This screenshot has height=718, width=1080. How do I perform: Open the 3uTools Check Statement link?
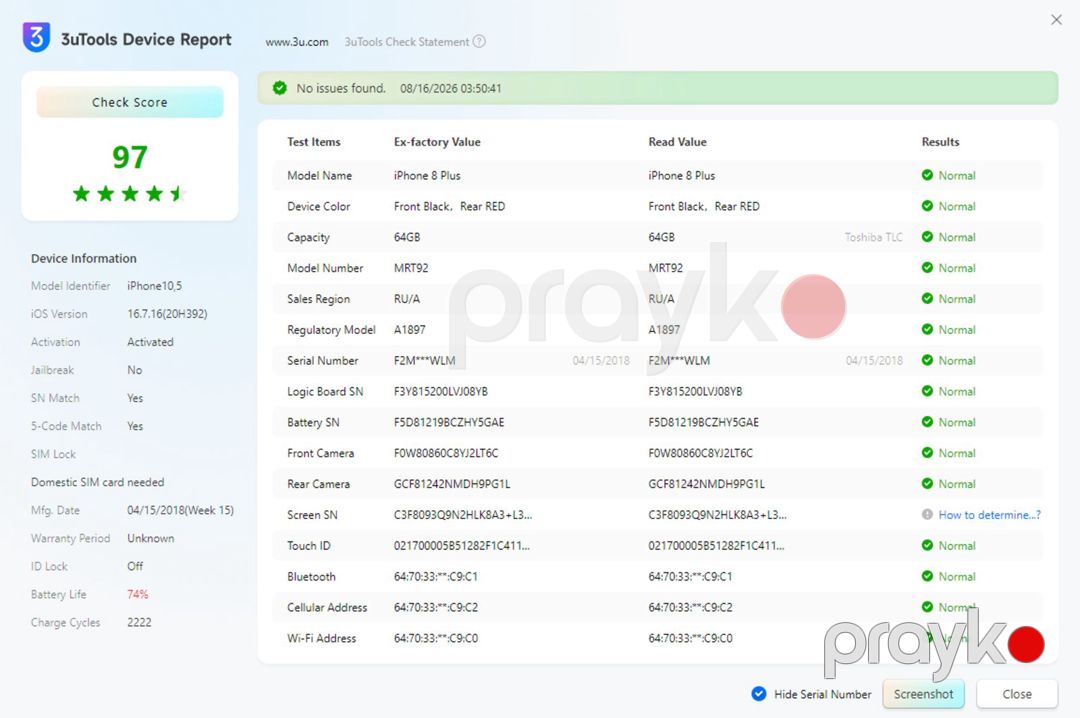406,42
